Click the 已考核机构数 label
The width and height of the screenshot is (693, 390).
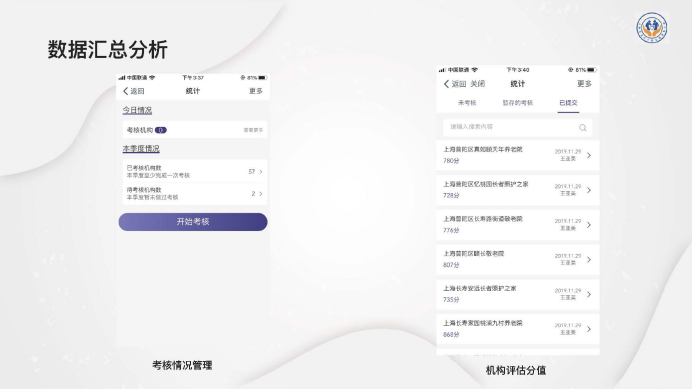point(144,168)
